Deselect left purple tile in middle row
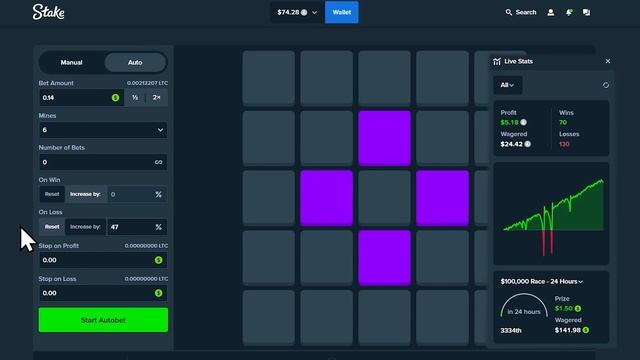This screenshot has width=640, height=360. click(327, 198)
